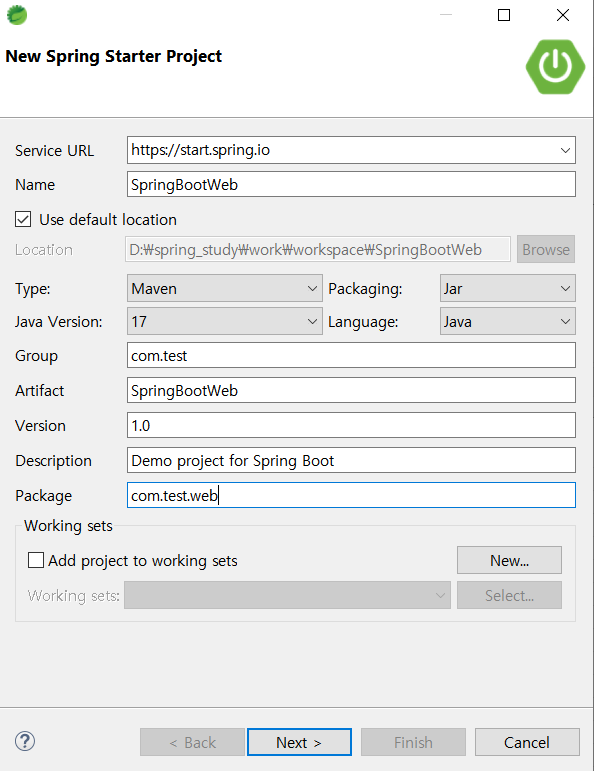The height and width of the screenshot is (771, 594).
Task: Click the Cancel button
Action: pos(527,742)
